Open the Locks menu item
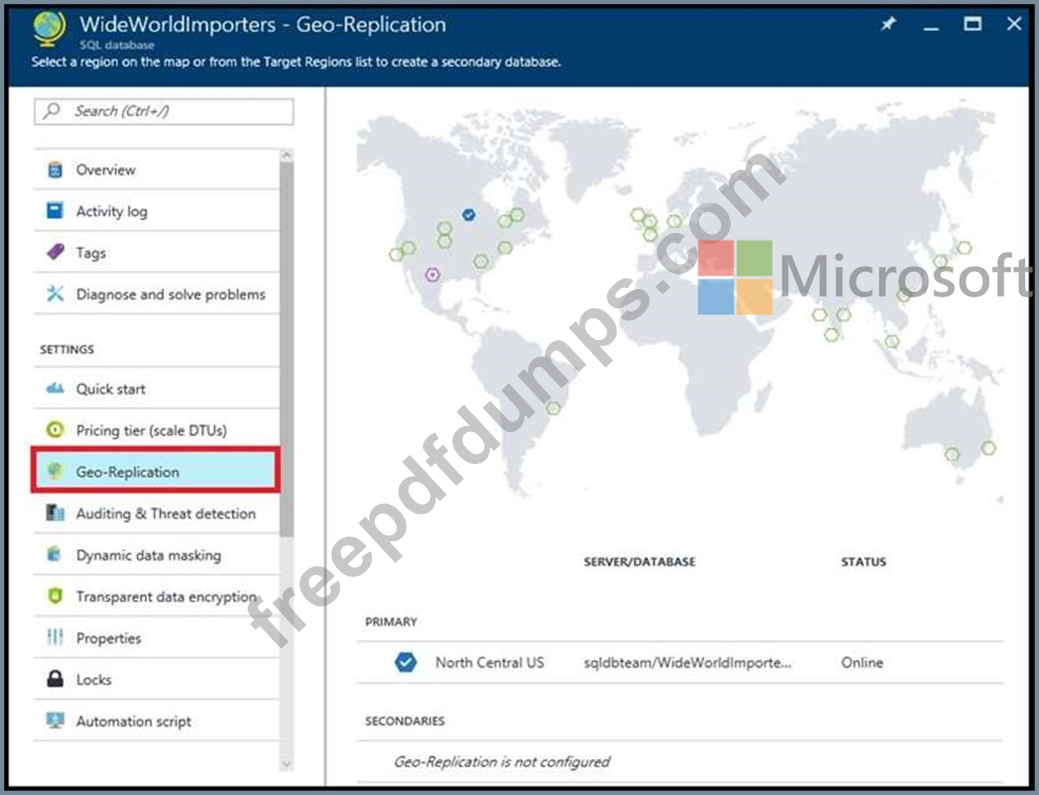The height and width of the screenshot is (795, 1039). point(156,679)
